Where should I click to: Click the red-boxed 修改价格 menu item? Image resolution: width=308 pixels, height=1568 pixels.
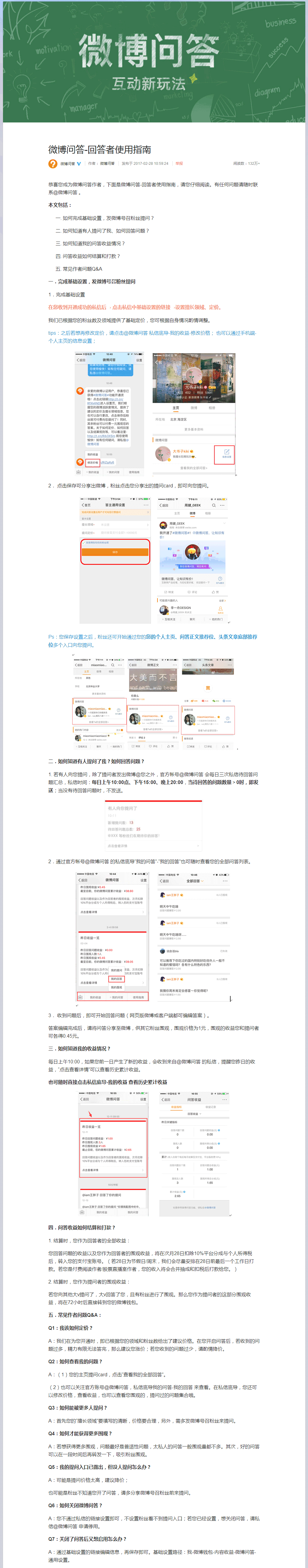[92, 463]
